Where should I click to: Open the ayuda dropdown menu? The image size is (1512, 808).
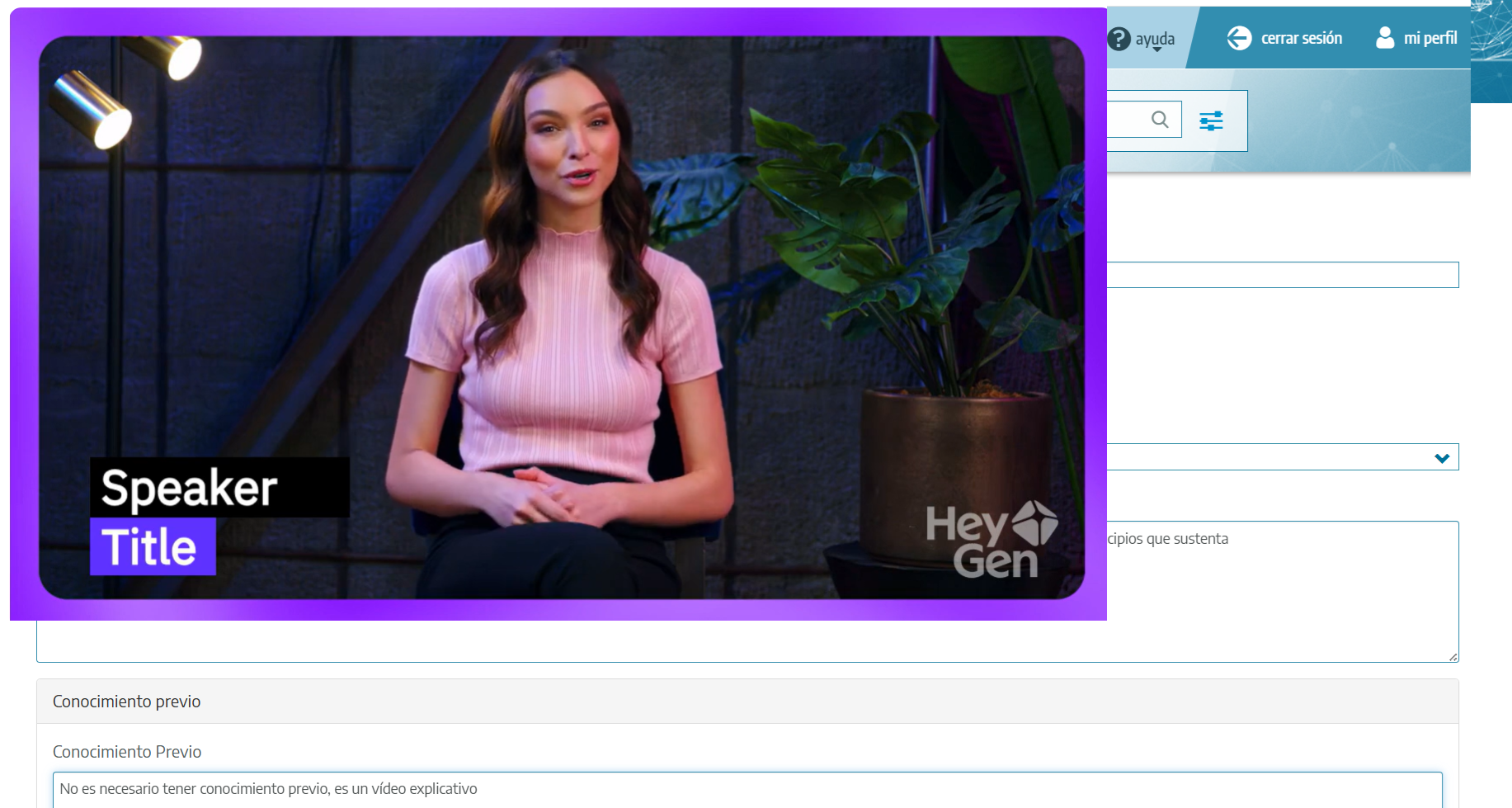point(1155,40)
